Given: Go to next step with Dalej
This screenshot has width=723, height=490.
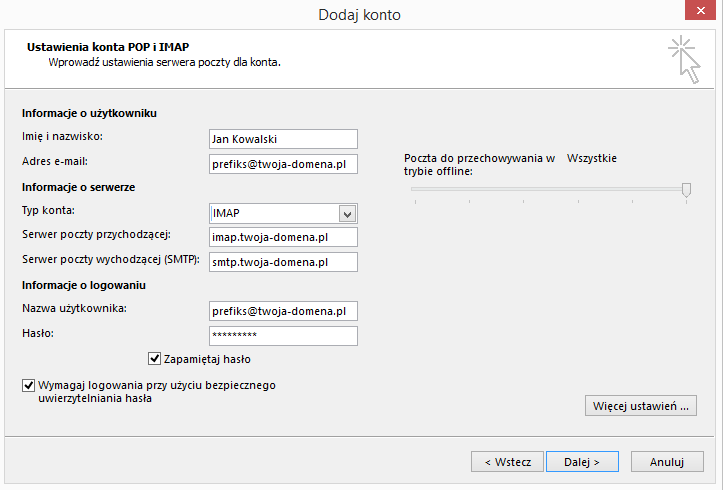Looking at the screenshot, I should (582, 461).
